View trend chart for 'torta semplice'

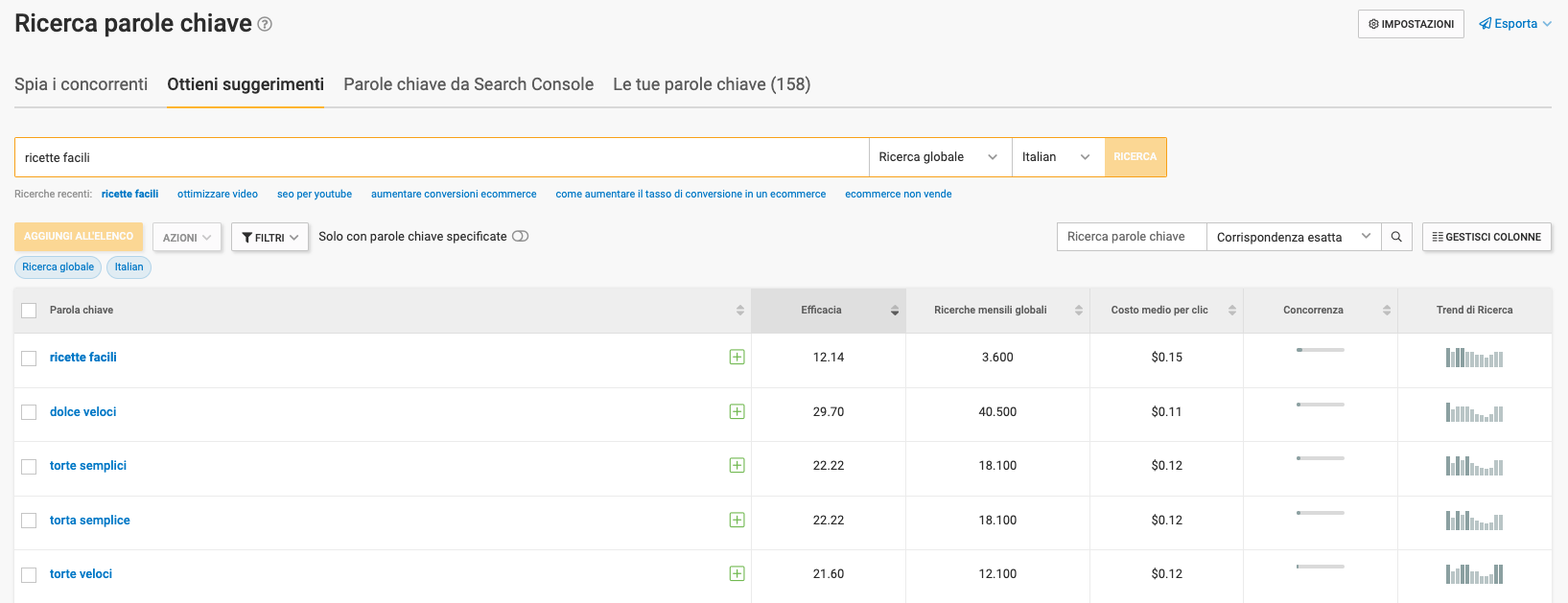pyautogui.click(x=1474, y=521)
